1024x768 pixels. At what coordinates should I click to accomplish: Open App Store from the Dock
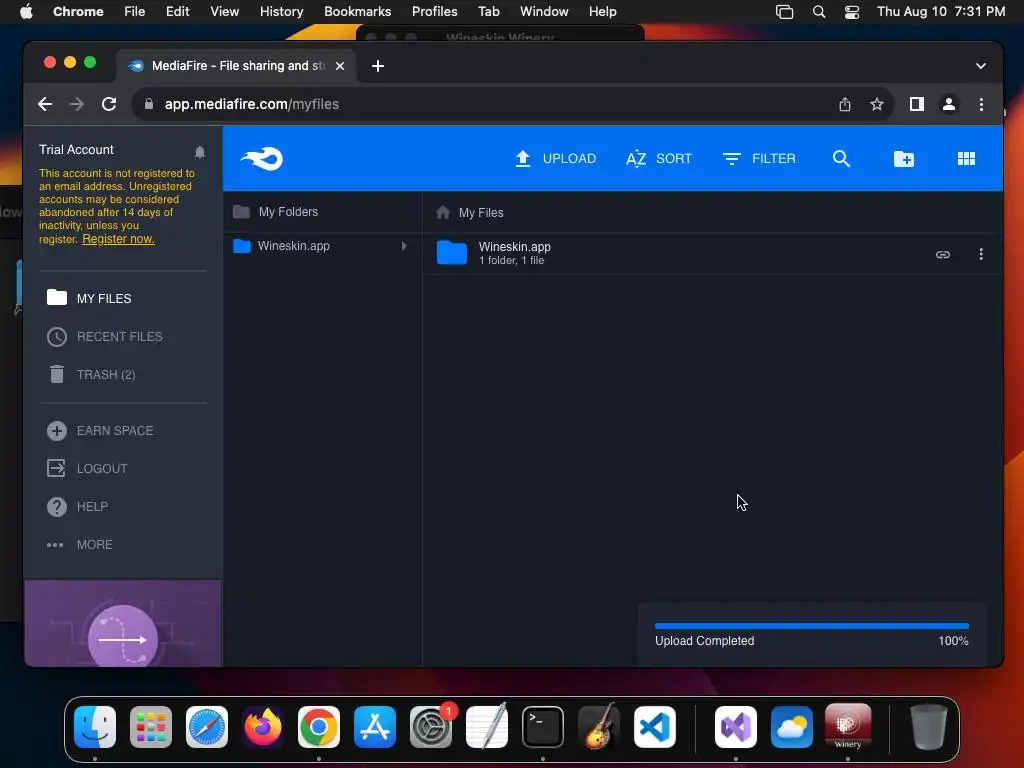375,727
